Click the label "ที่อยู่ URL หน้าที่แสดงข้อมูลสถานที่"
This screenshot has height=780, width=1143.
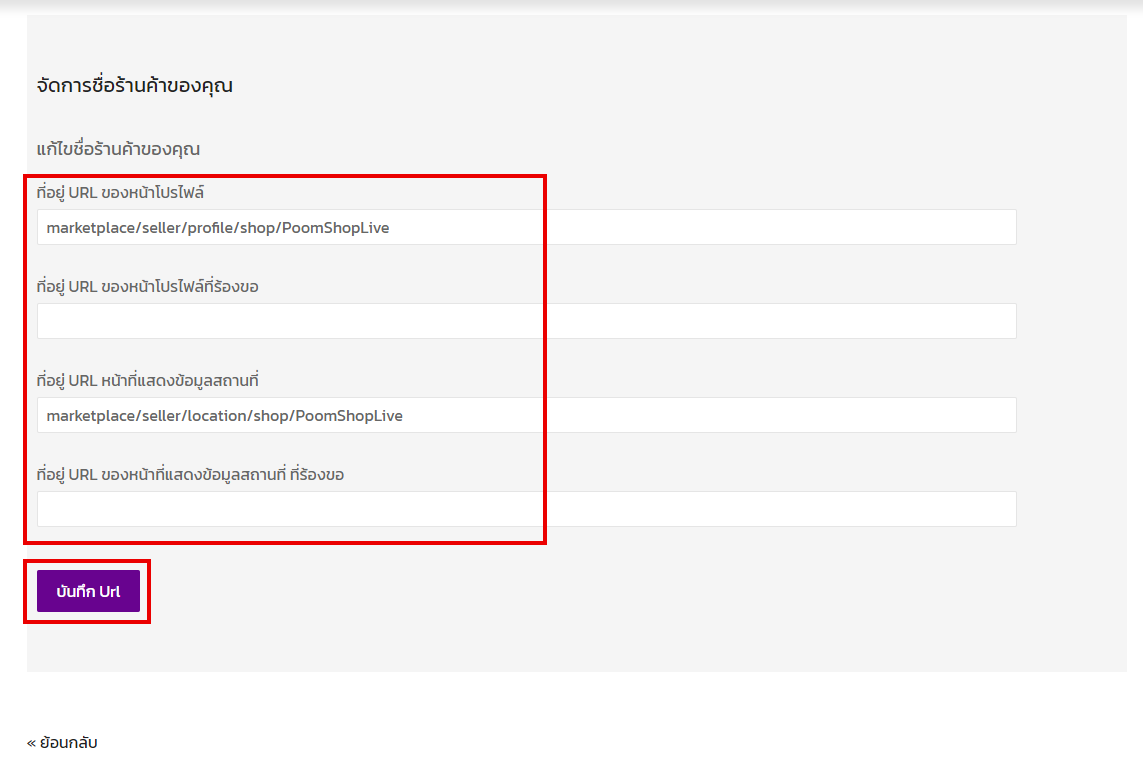pyautogui.click(x=148, y=381)
